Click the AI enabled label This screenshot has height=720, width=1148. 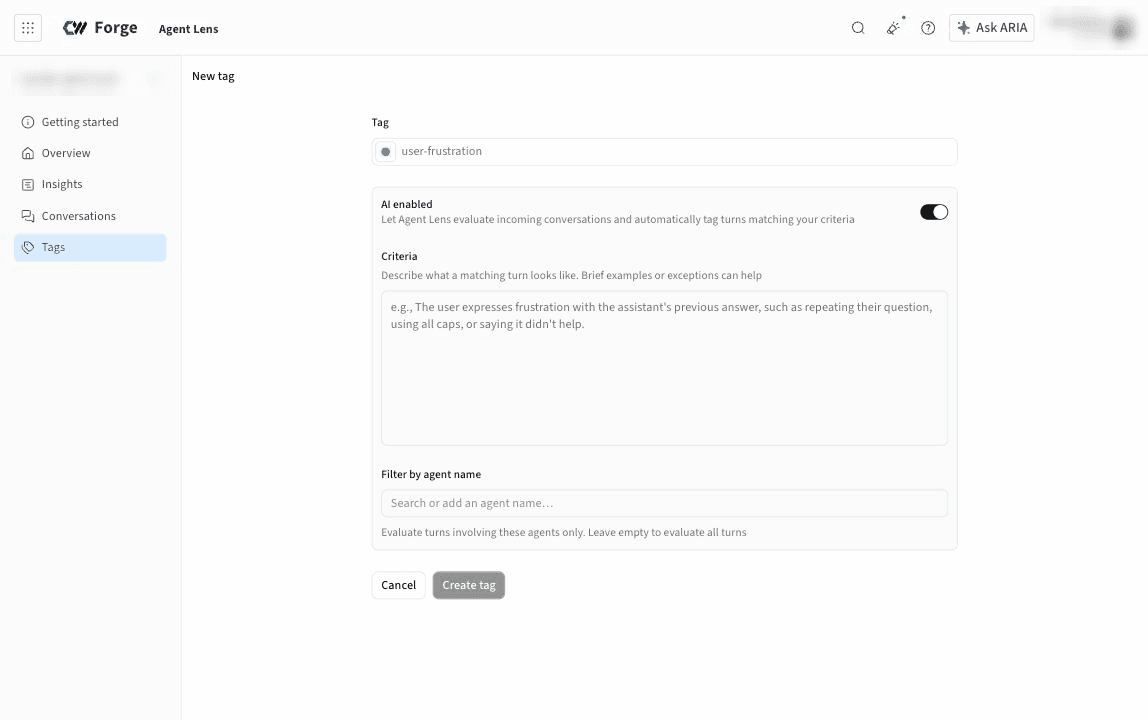[406, 204]
